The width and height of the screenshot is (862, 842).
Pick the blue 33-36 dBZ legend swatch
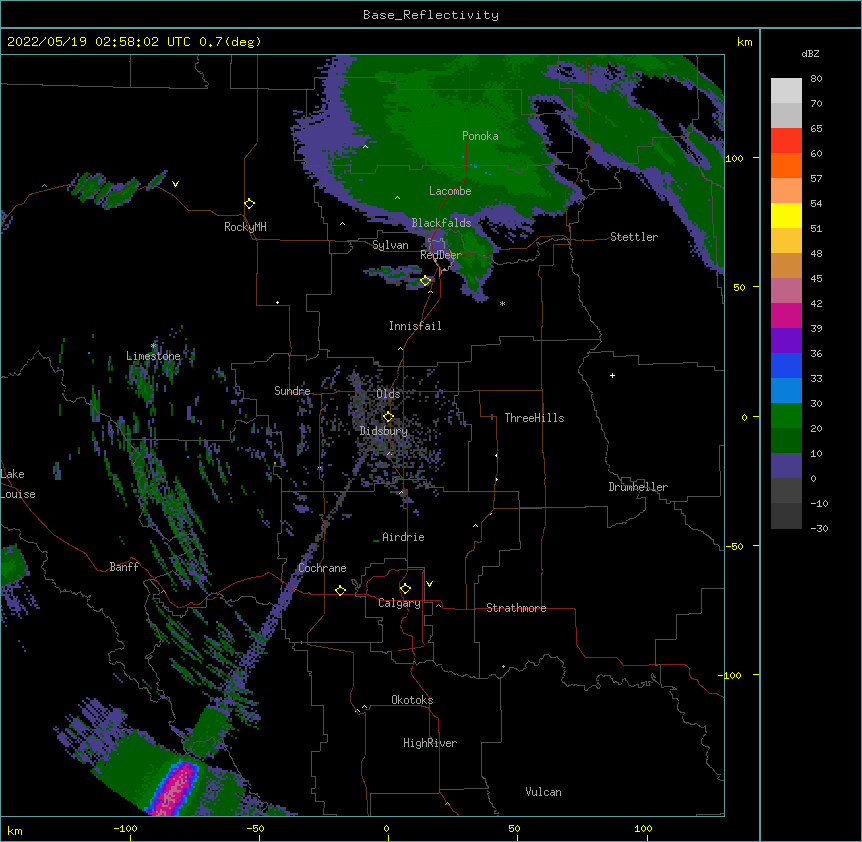(x=786, y=365)
